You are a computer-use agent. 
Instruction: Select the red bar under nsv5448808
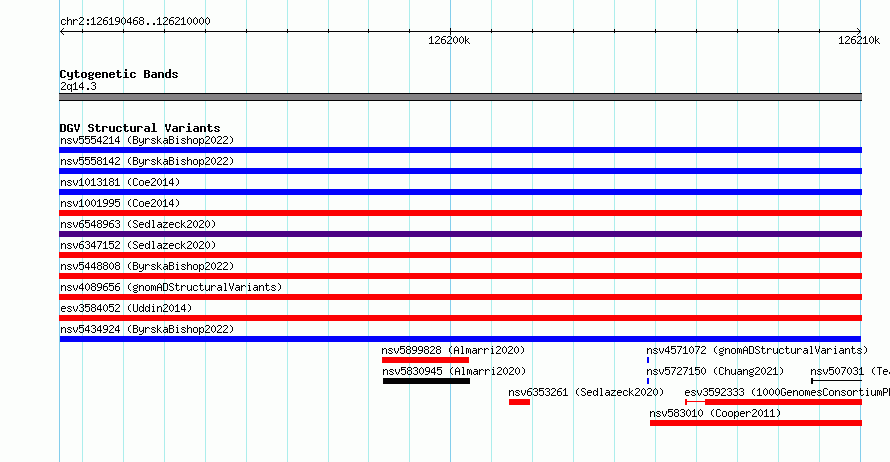click(460, 276)
